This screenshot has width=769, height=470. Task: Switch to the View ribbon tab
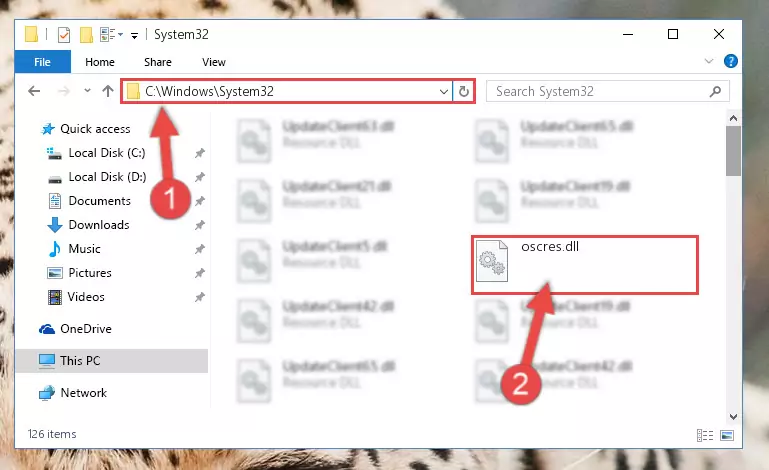(x=214, y=62)
